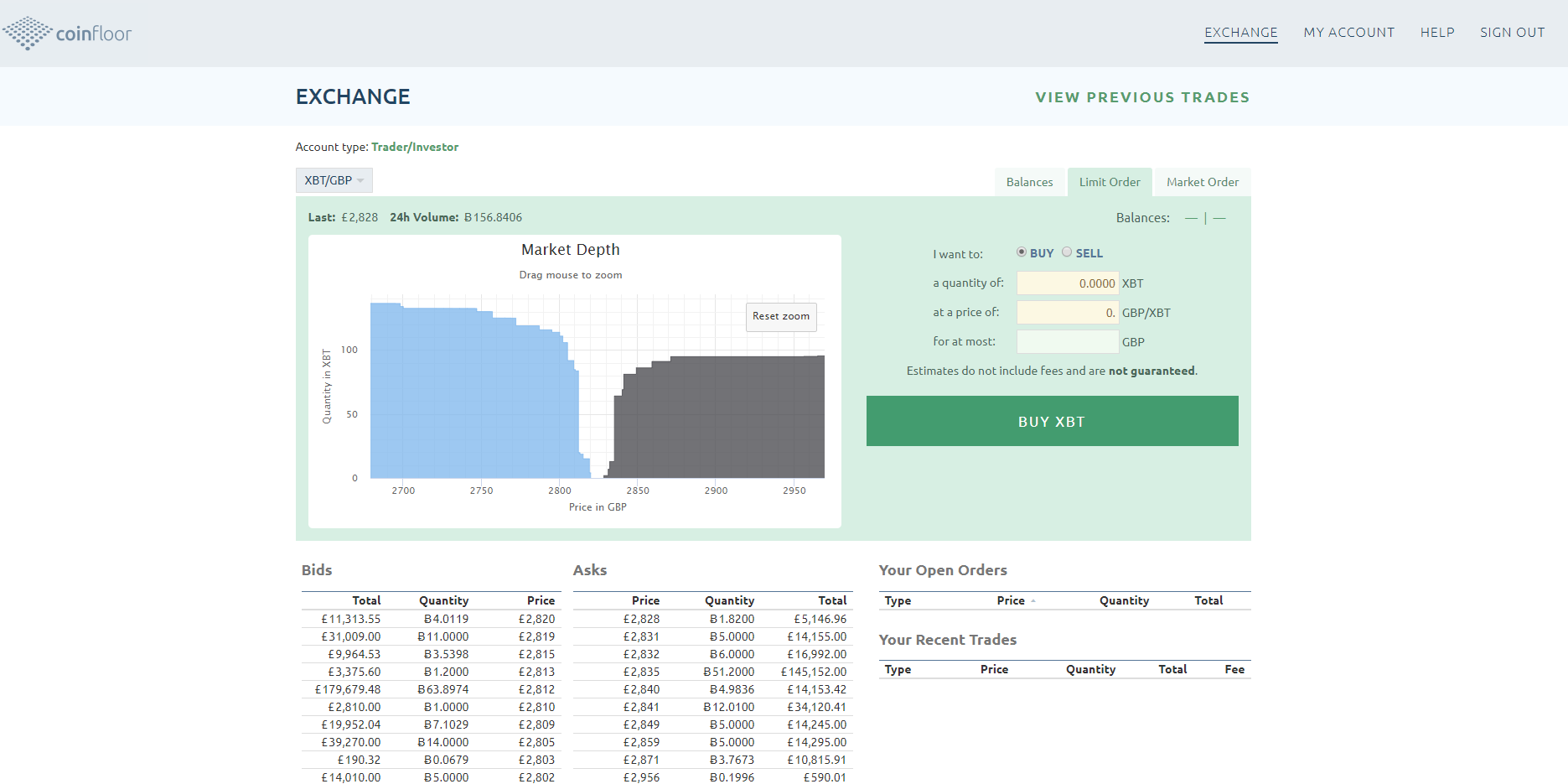Click bid total £179,679.48
Screen dimensions: 1568x784
(348, 689)
